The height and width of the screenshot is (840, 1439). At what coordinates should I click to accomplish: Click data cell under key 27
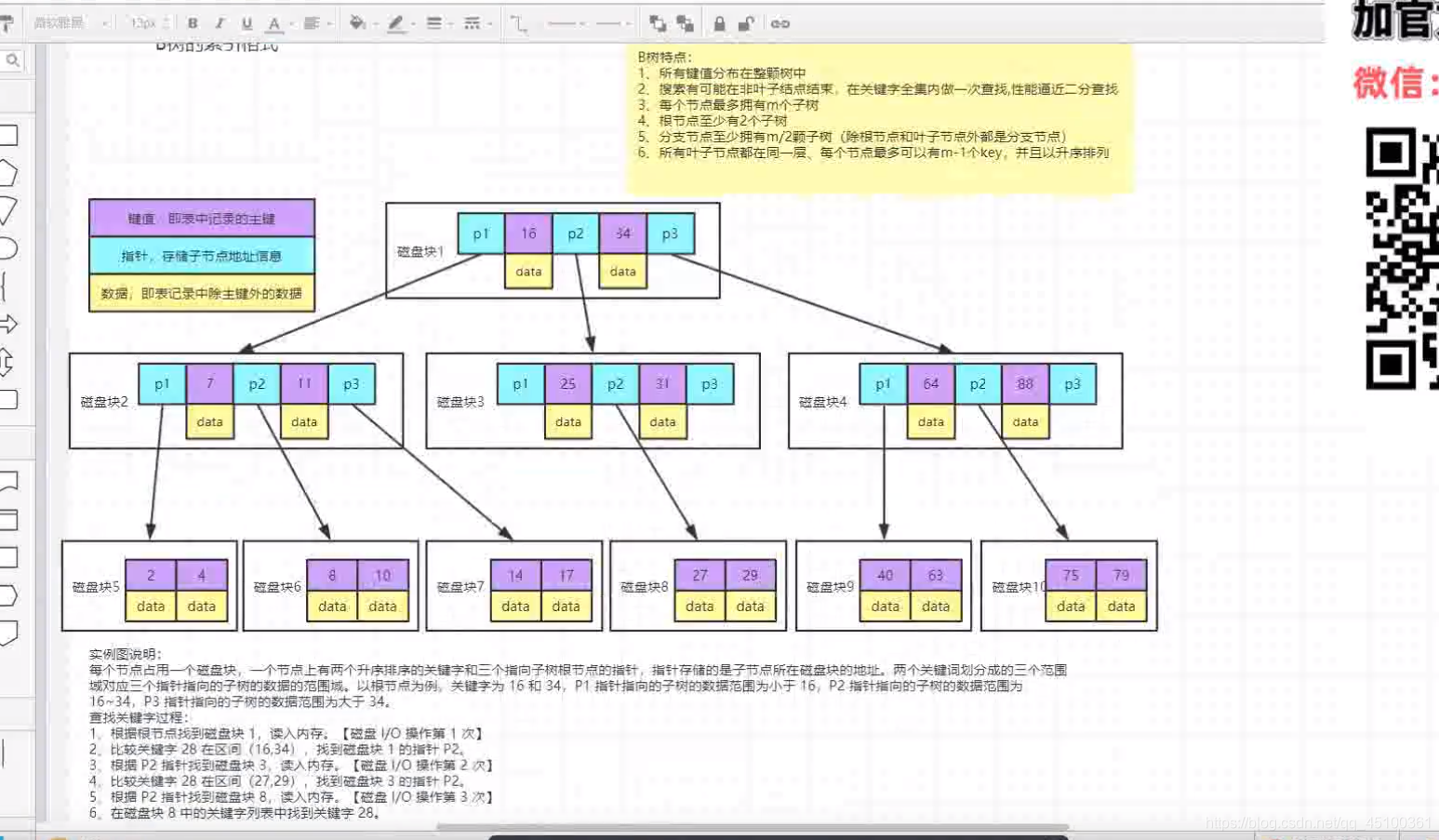click(x=700, y=606)
